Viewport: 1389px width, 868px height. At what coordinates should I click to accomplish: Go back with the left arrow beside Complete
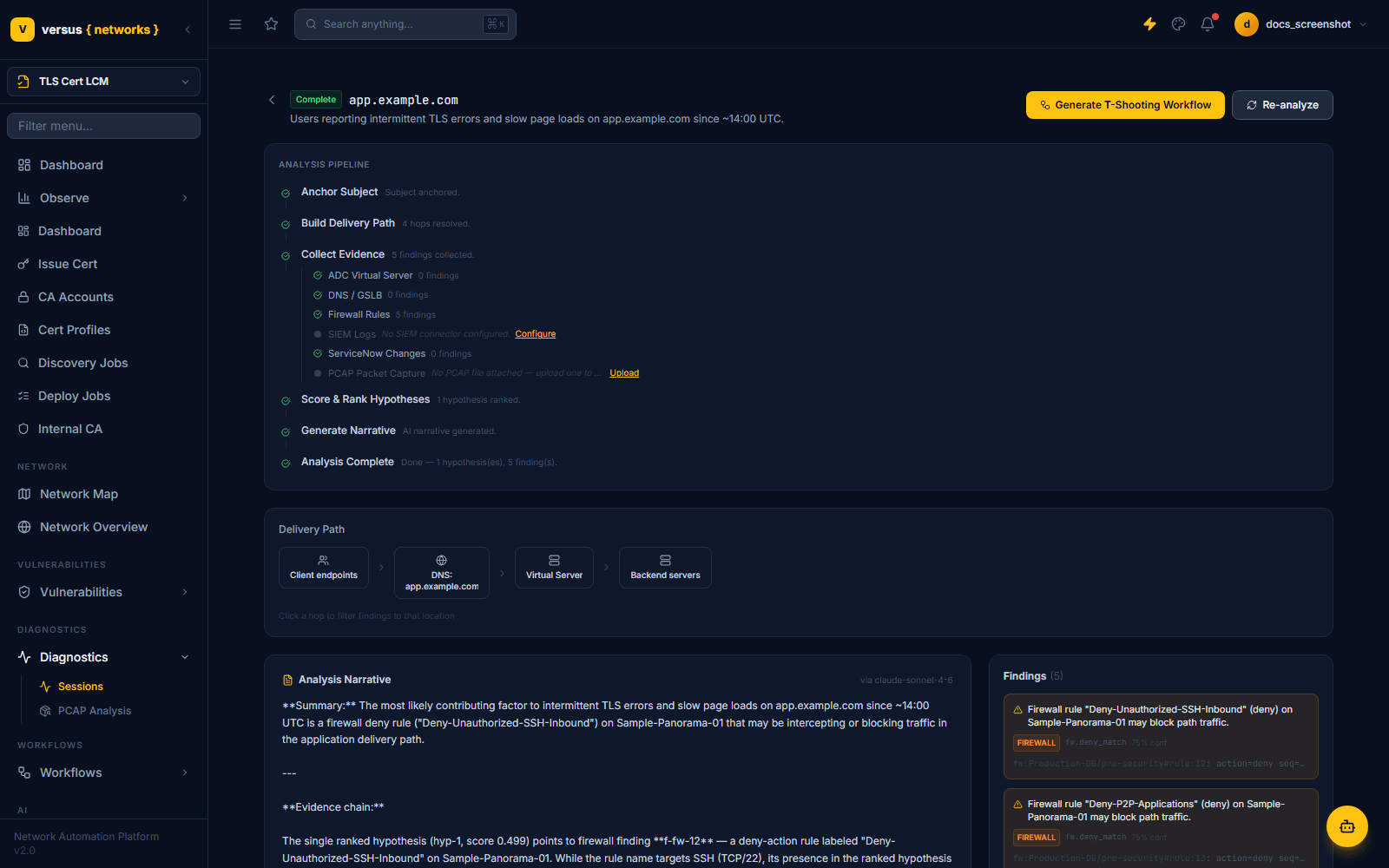pos(272,100)
